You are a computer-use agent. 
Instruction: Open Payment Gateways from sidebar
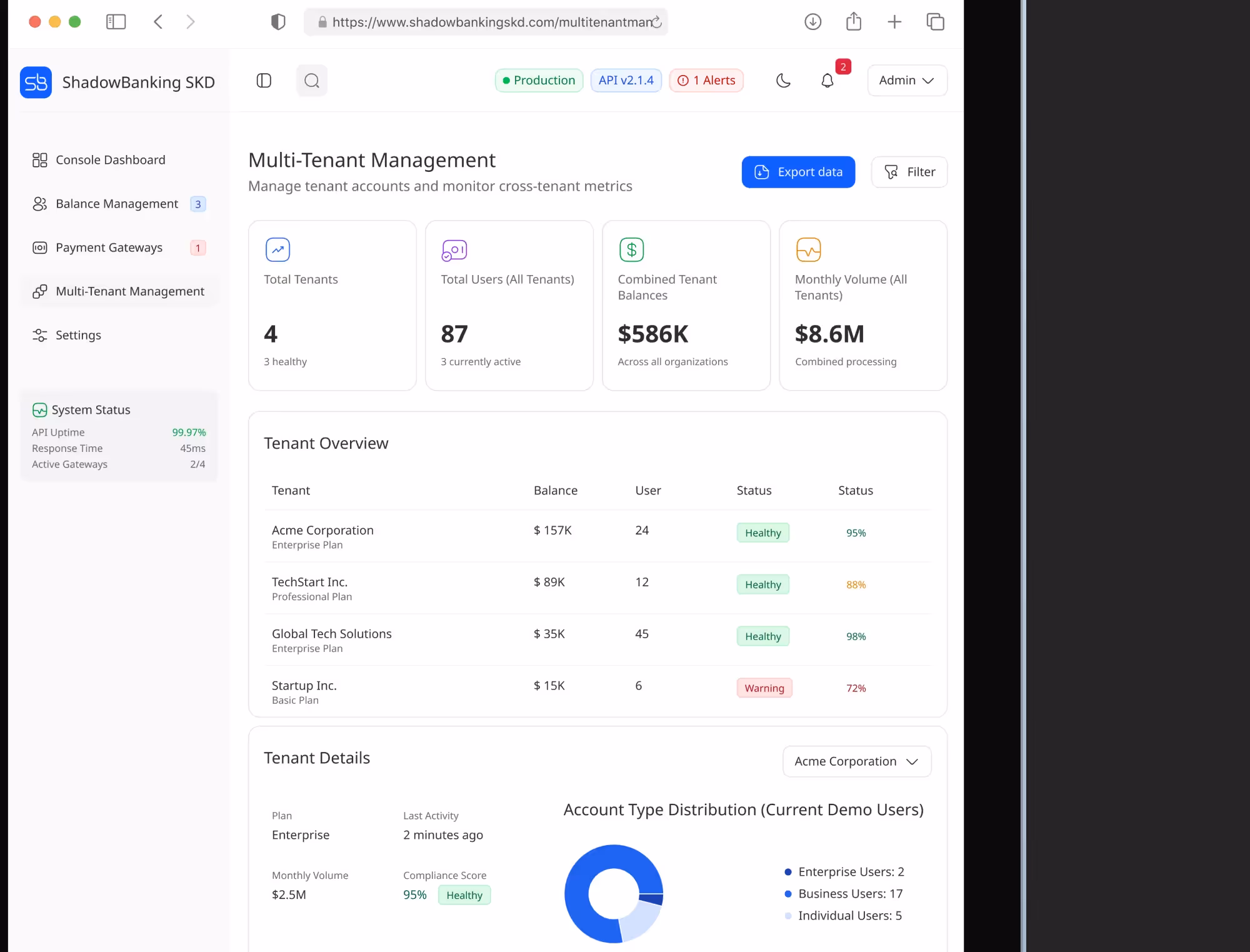click(109, 248)
